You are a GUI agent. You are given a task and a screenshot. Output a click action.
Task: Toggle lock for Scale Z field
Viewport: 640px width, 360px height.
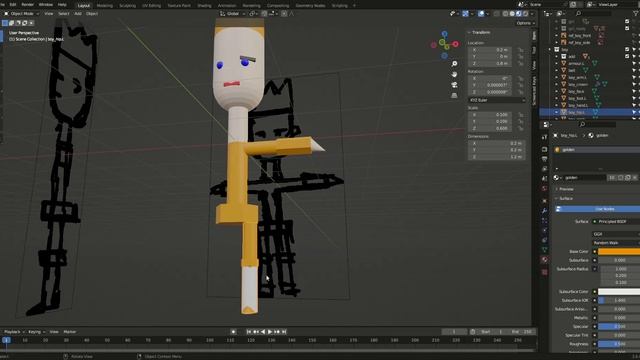520,128
